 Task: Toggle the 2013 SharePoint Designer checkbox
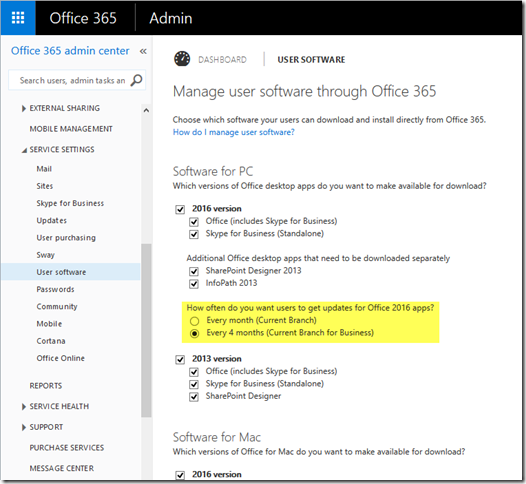coord(194,397)
